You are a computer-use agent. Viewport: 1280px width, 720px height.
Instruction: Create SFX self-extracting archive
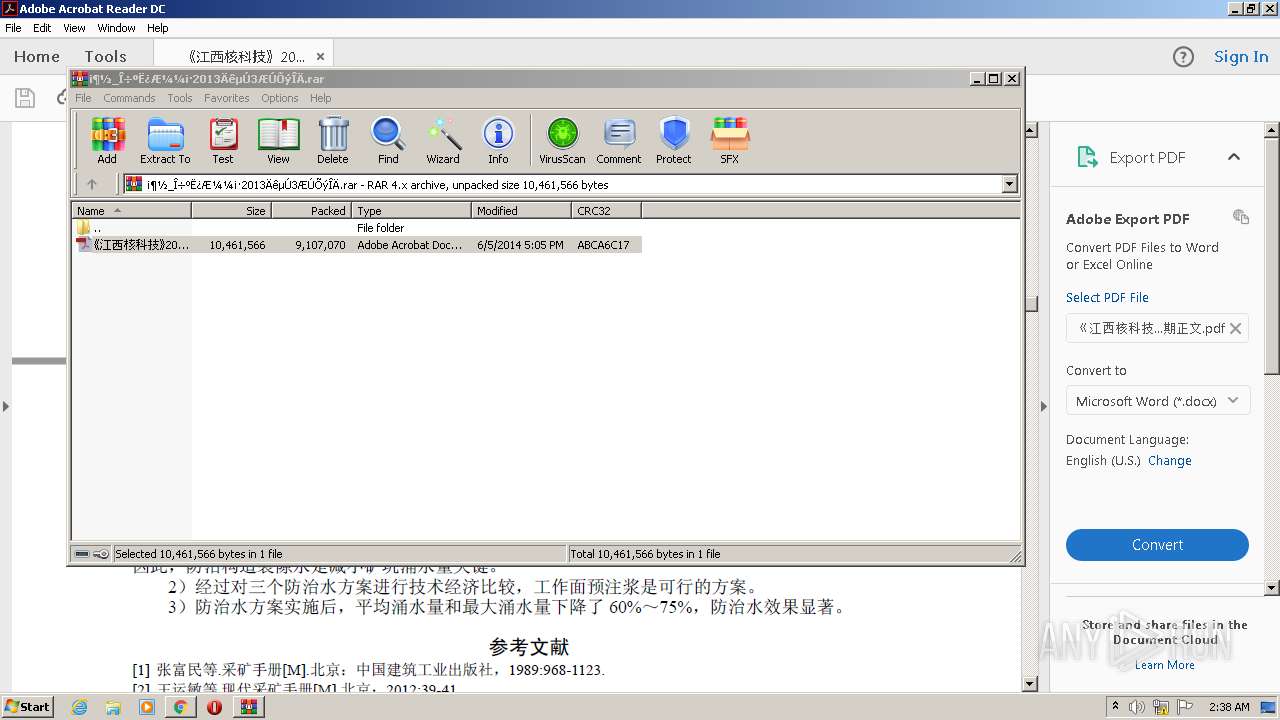pyautogui.click(x=730, y=140)
